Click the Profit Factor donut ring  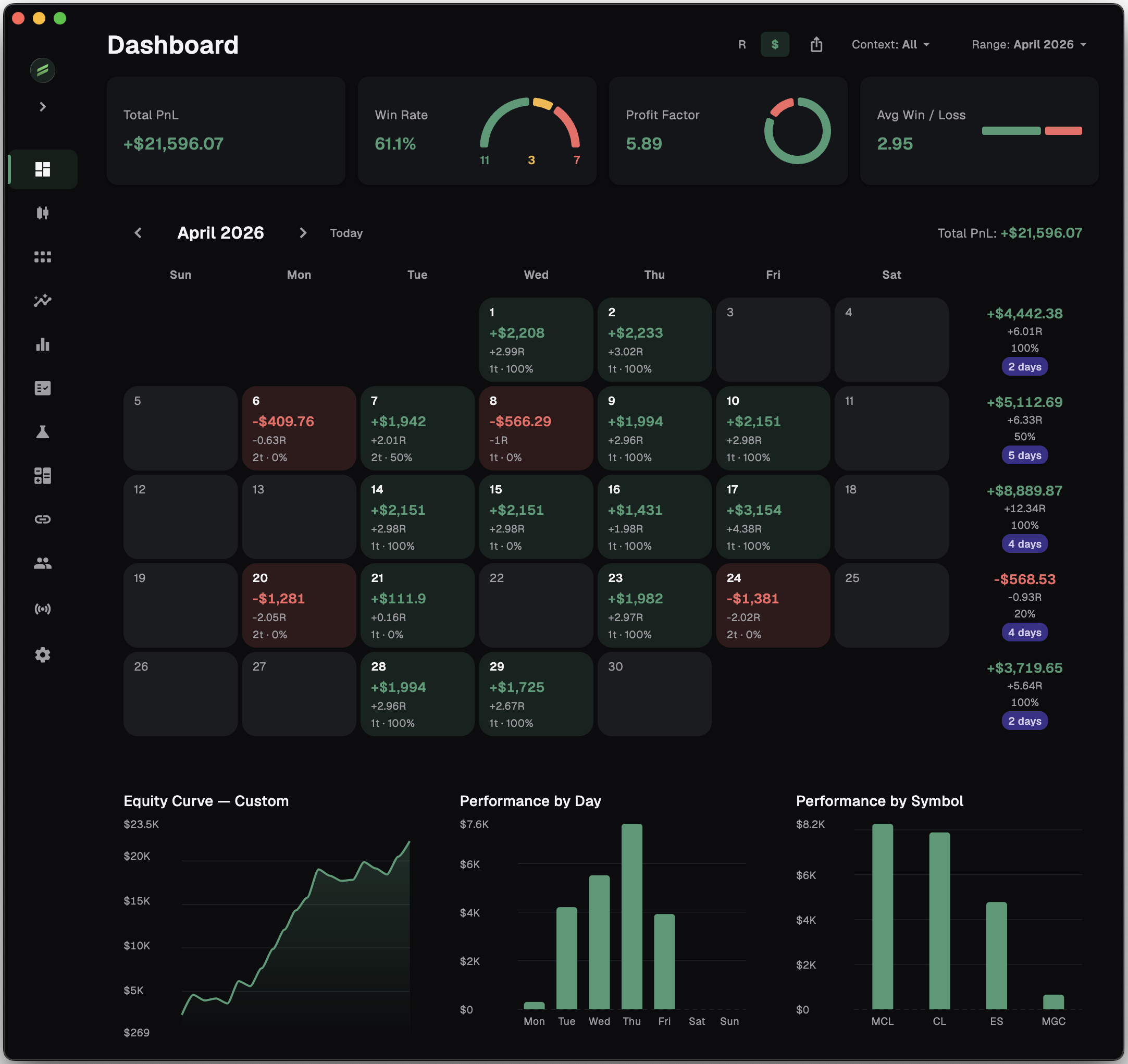pos(797,130)
